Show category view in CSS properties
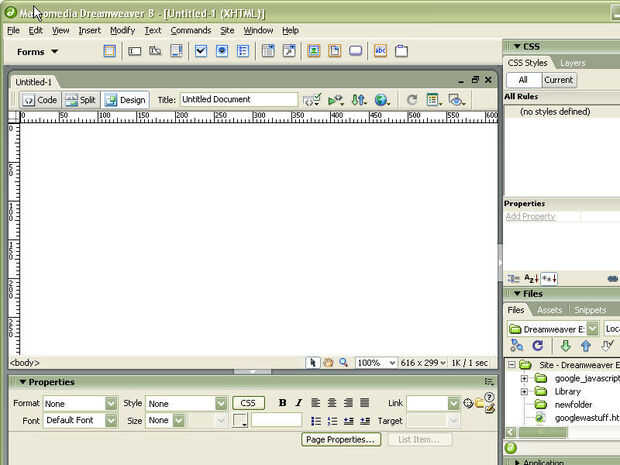Screen dimensions: 620x465 click(513, 279)
